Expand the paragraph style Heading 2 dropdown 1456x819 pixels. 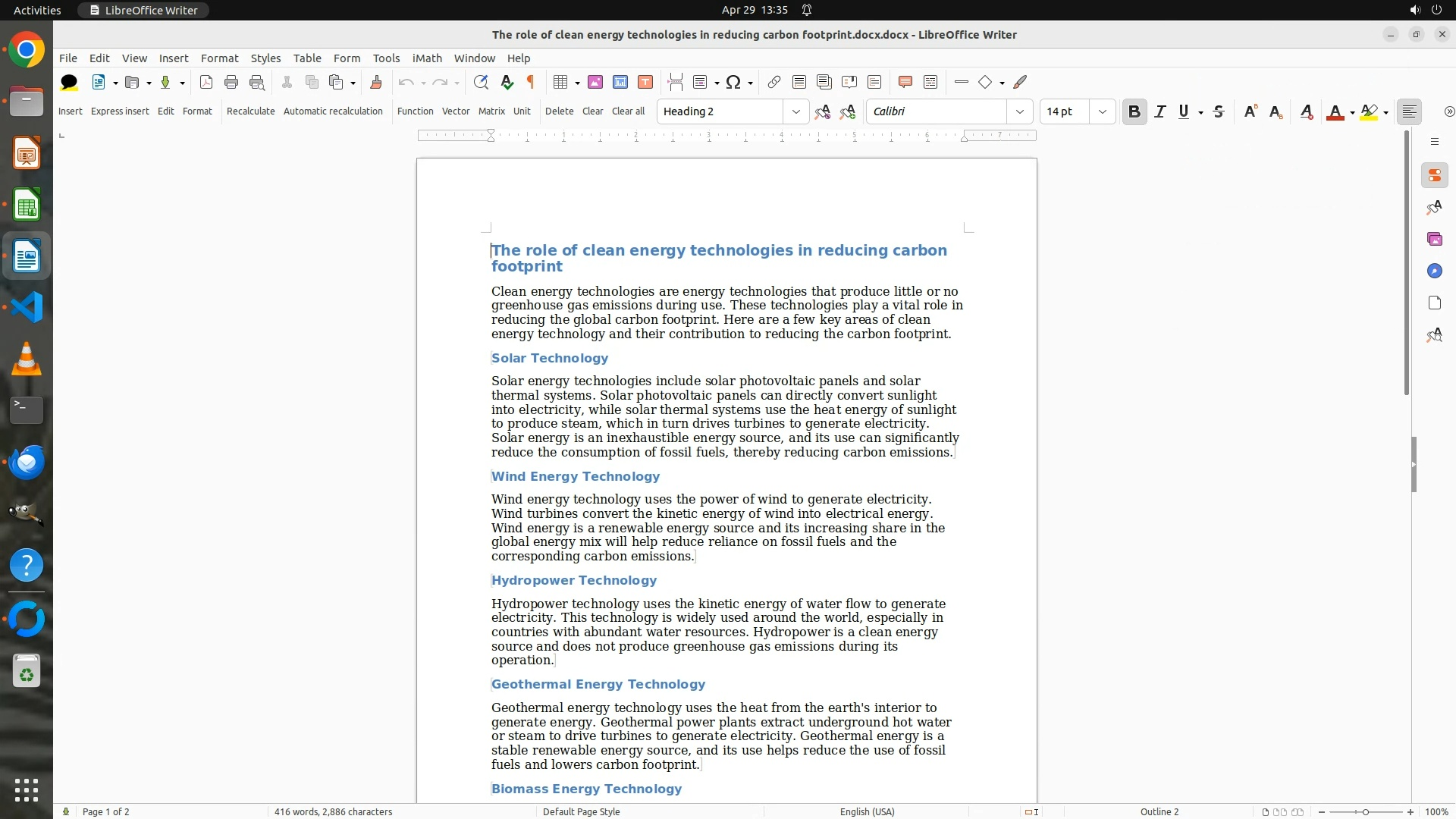795,111
